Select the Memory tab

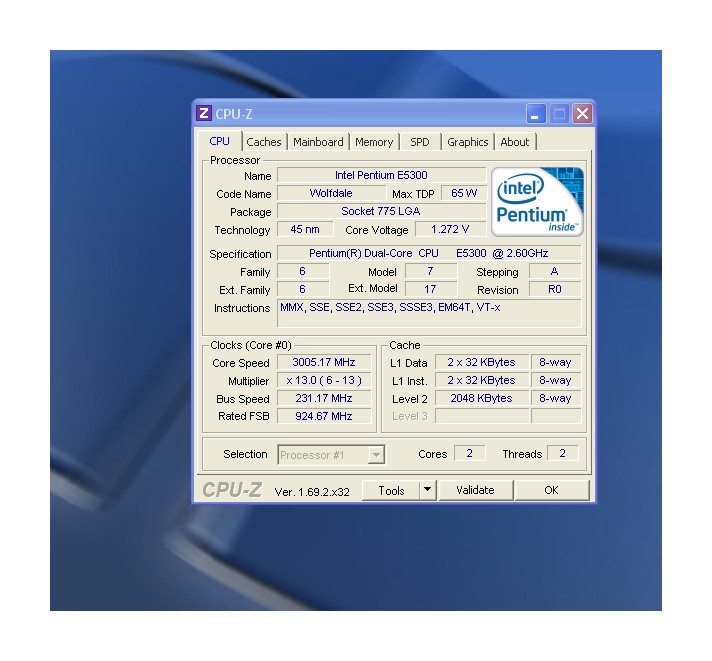[374, 142]
